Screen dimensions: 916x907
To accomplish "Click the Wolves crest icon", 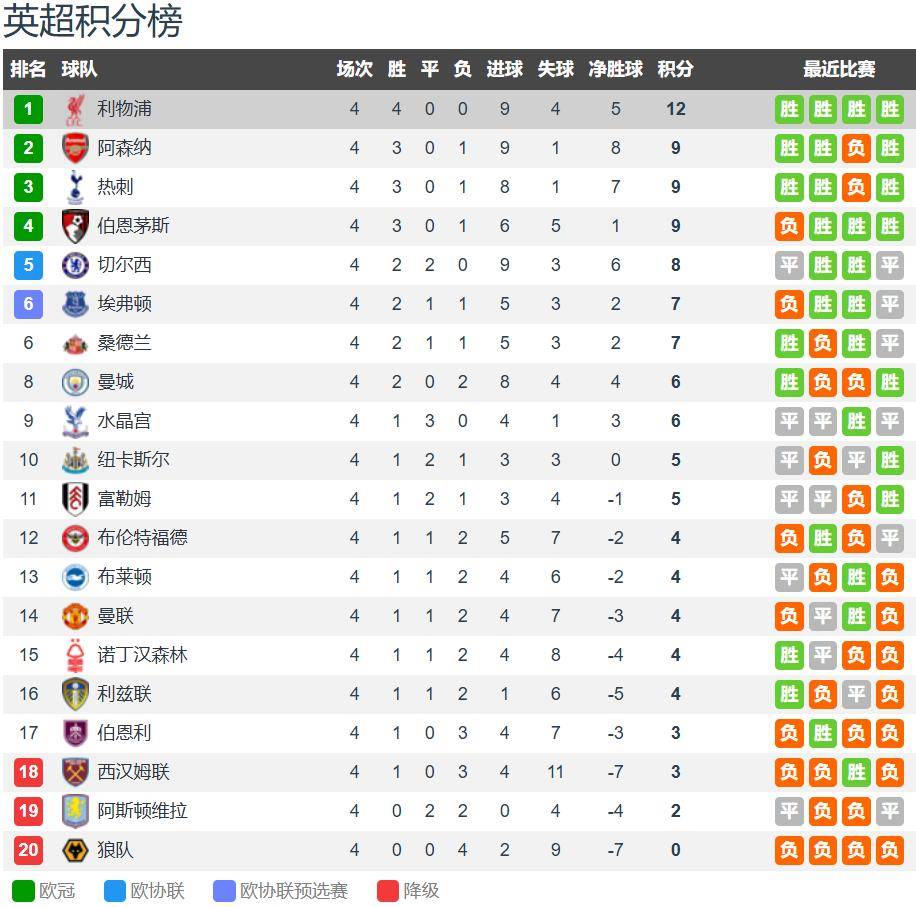I will point(76,850).
